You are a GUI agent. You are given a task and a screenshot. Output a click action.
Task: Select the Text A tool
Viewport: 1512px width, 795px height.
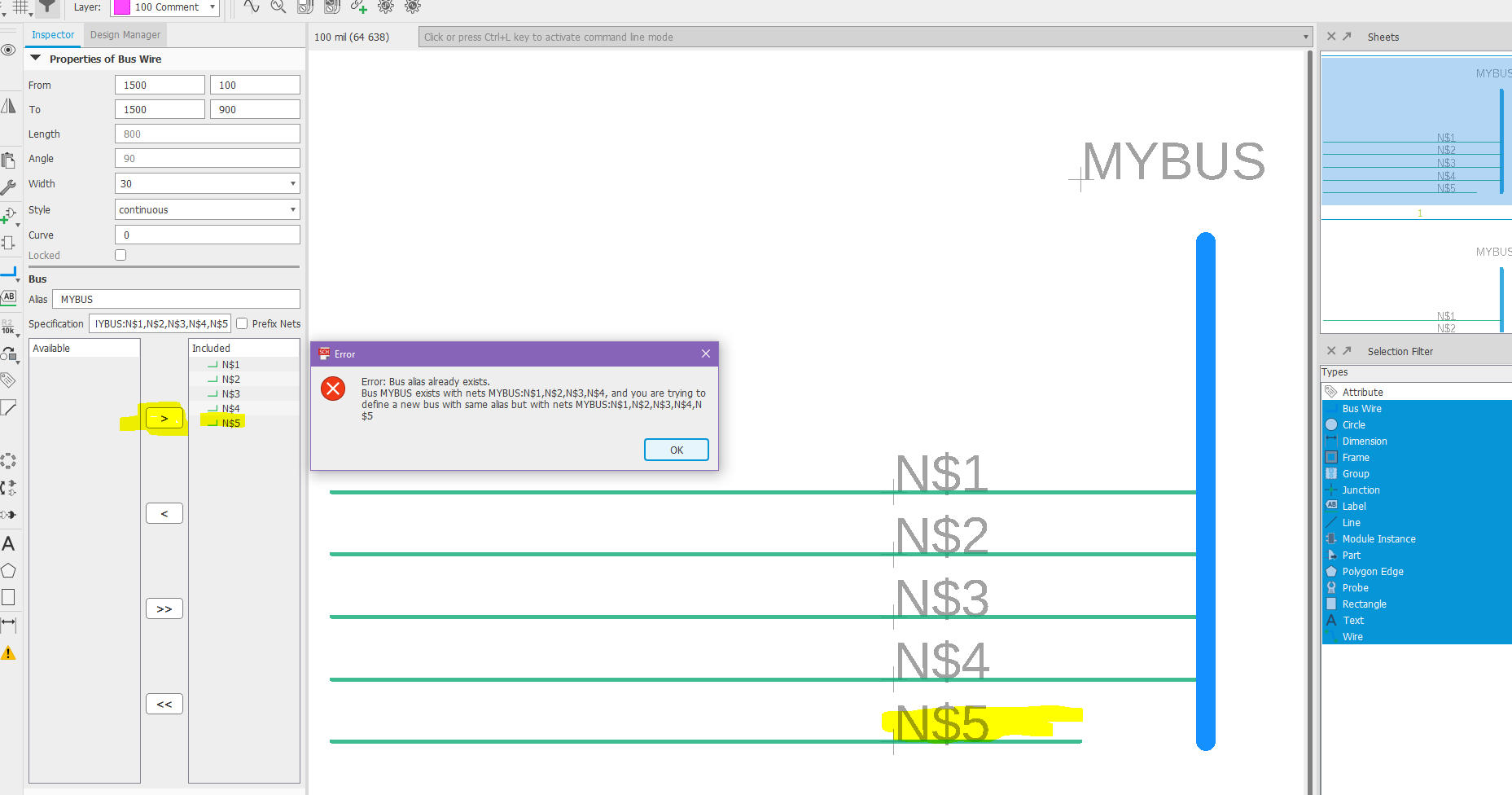pos(9,543)
